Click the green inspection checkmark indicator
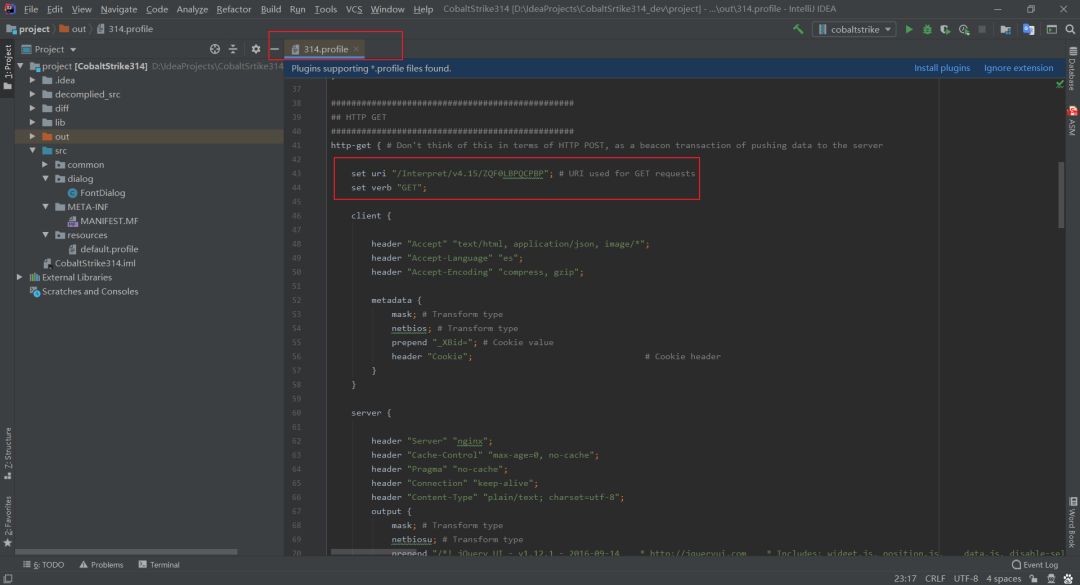The width and height of the screenshot is (1080, 585). coord(1059,85)
